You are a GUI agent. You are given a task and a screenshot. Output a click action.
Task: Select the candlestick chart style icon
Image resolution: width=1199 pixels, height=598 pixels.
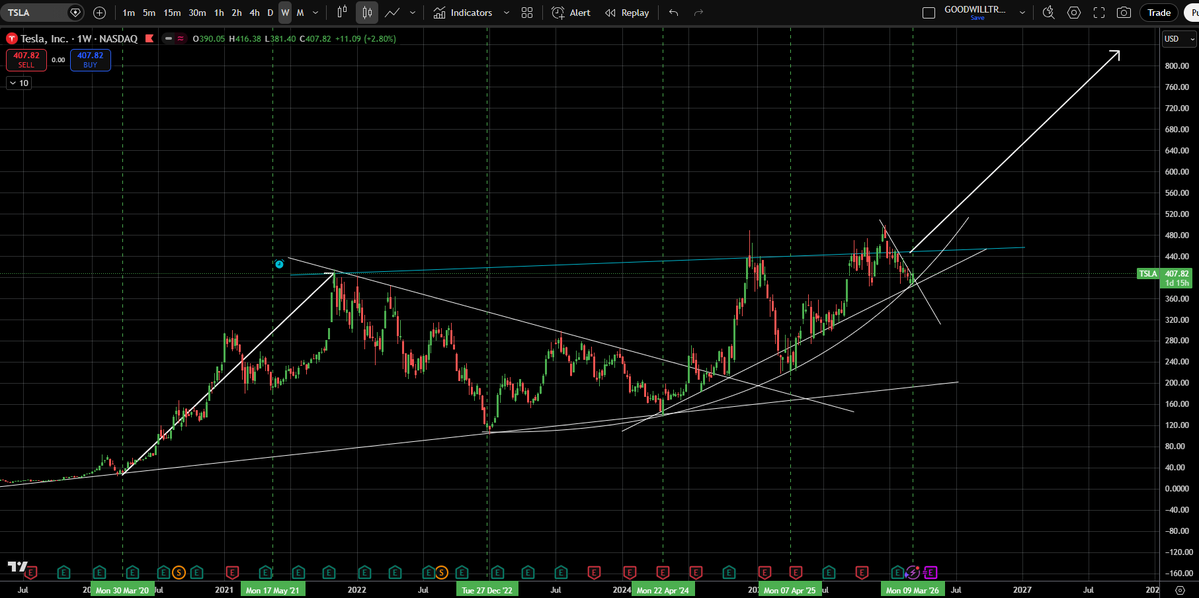tap(367, 12)
